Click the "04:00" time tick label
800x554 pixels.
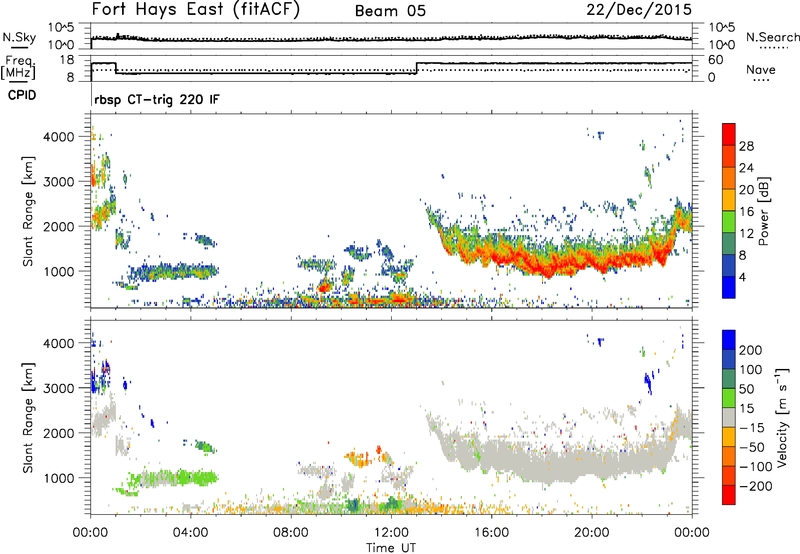coord(191,533)
